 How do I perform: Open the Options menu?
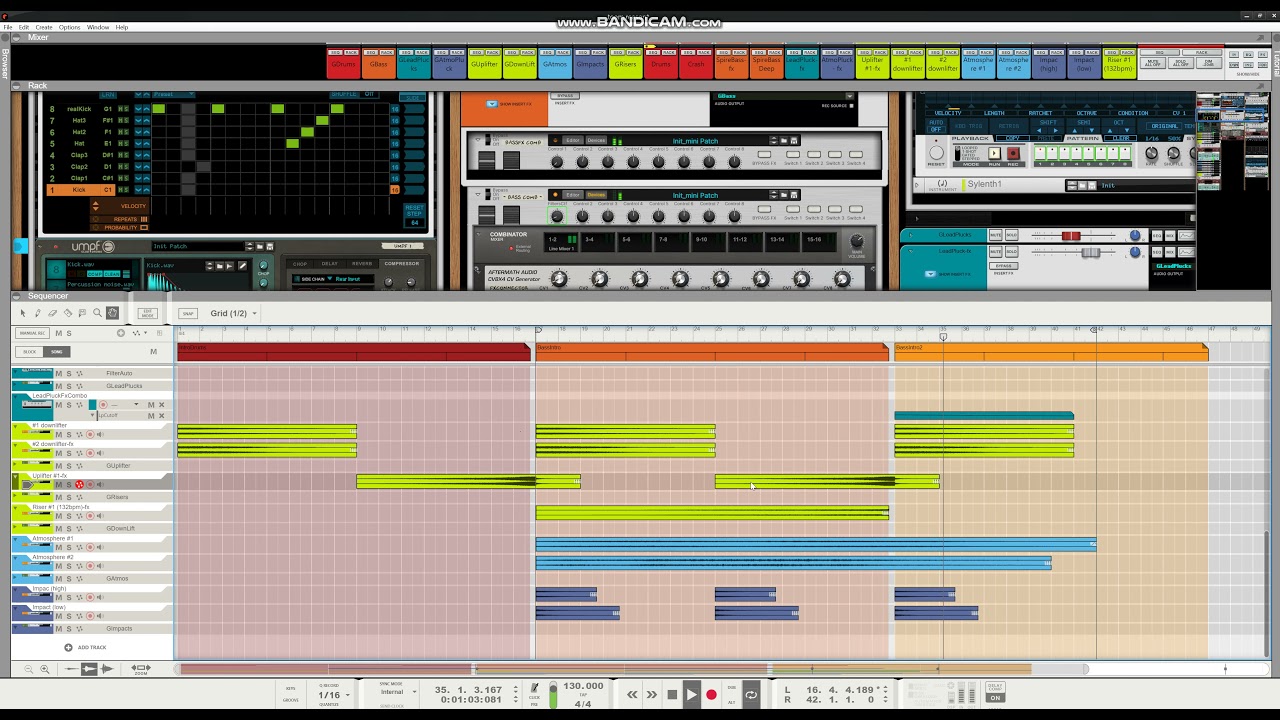tap(69, 27)
